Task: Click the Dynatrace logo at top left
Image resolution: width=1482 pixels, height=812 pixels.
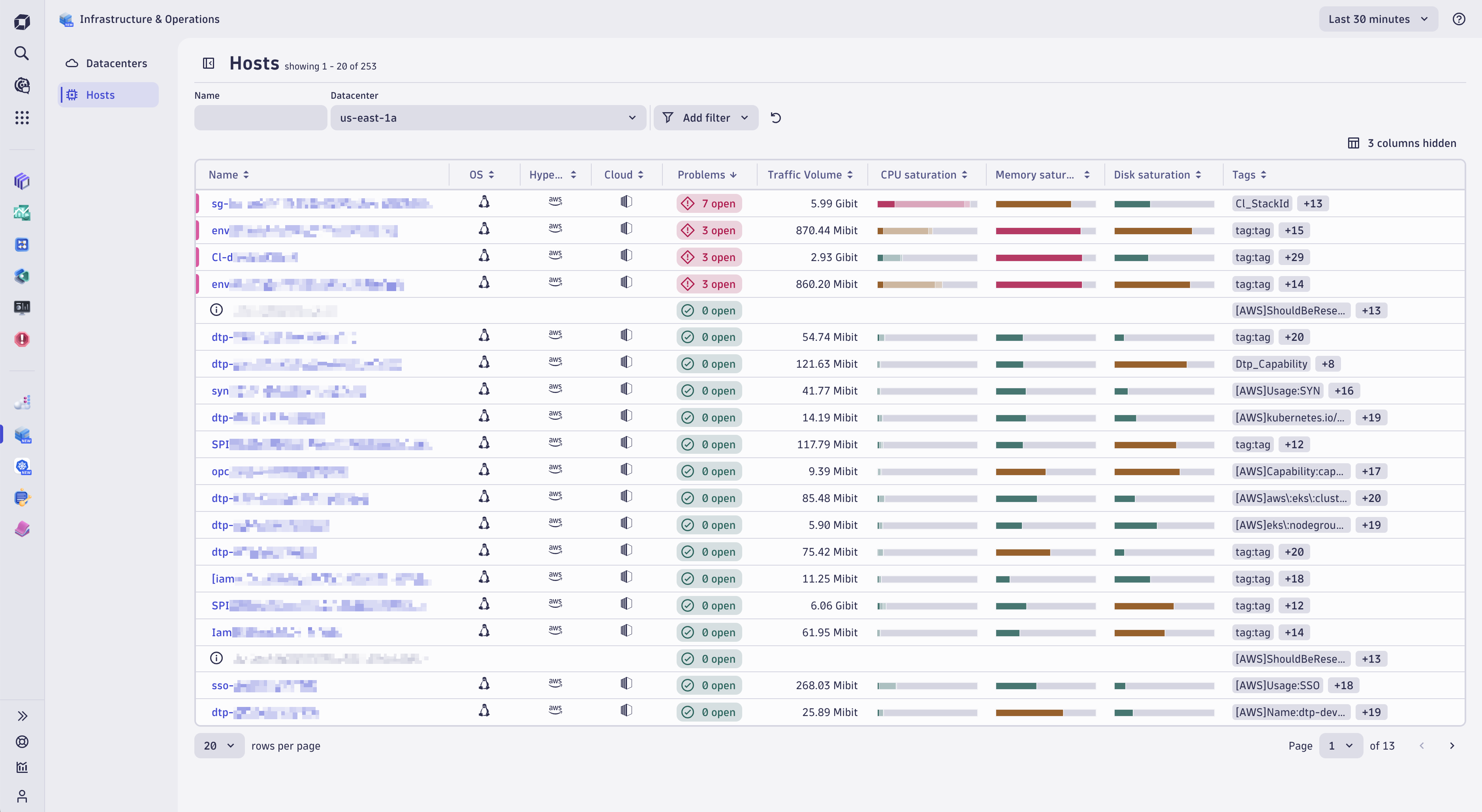Action: click(x=22, y=21)
